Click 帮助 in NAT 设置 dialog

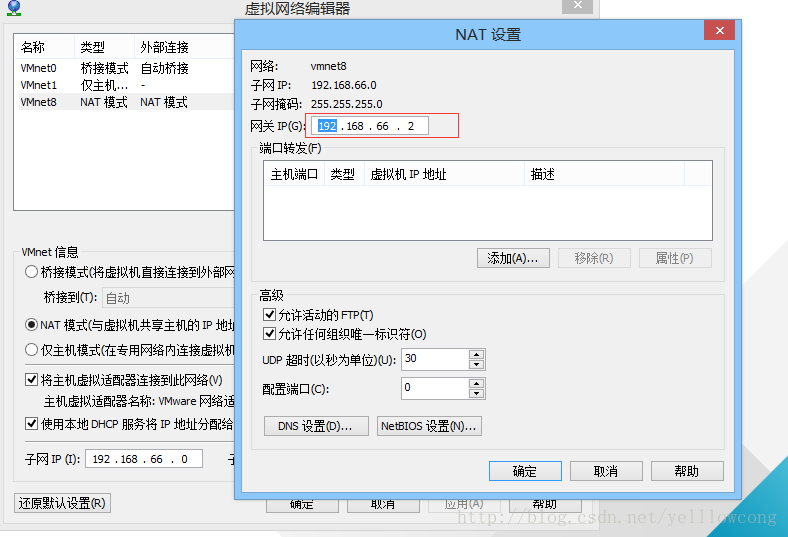pos(687,471)
